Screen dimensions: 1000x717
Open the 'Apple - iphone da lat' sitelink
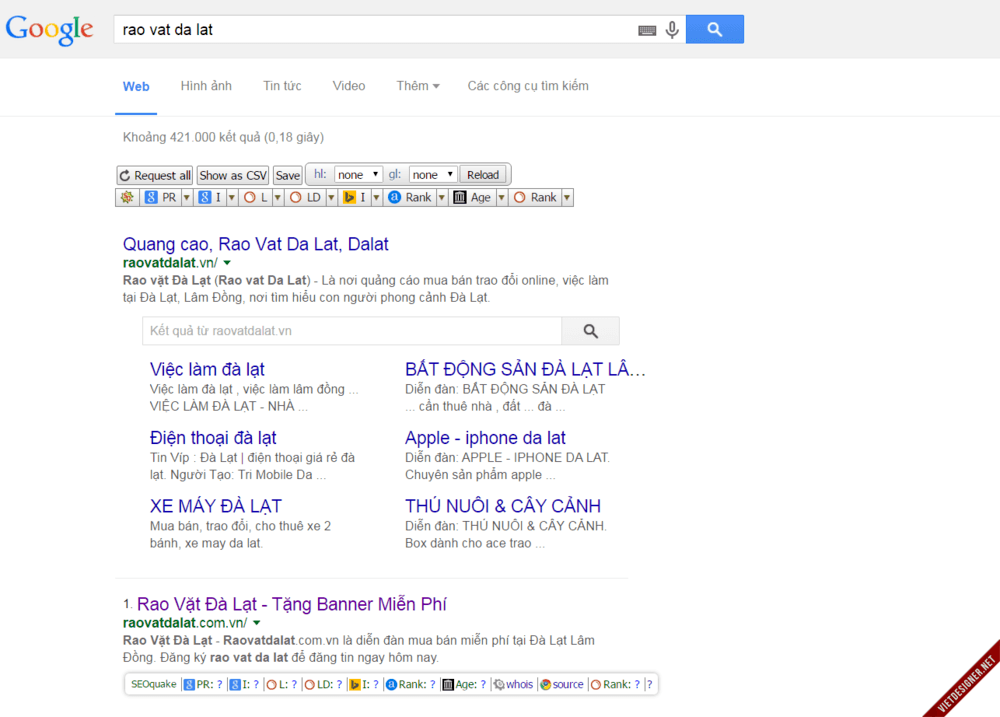pyautogui.click(x=485, y=438)
